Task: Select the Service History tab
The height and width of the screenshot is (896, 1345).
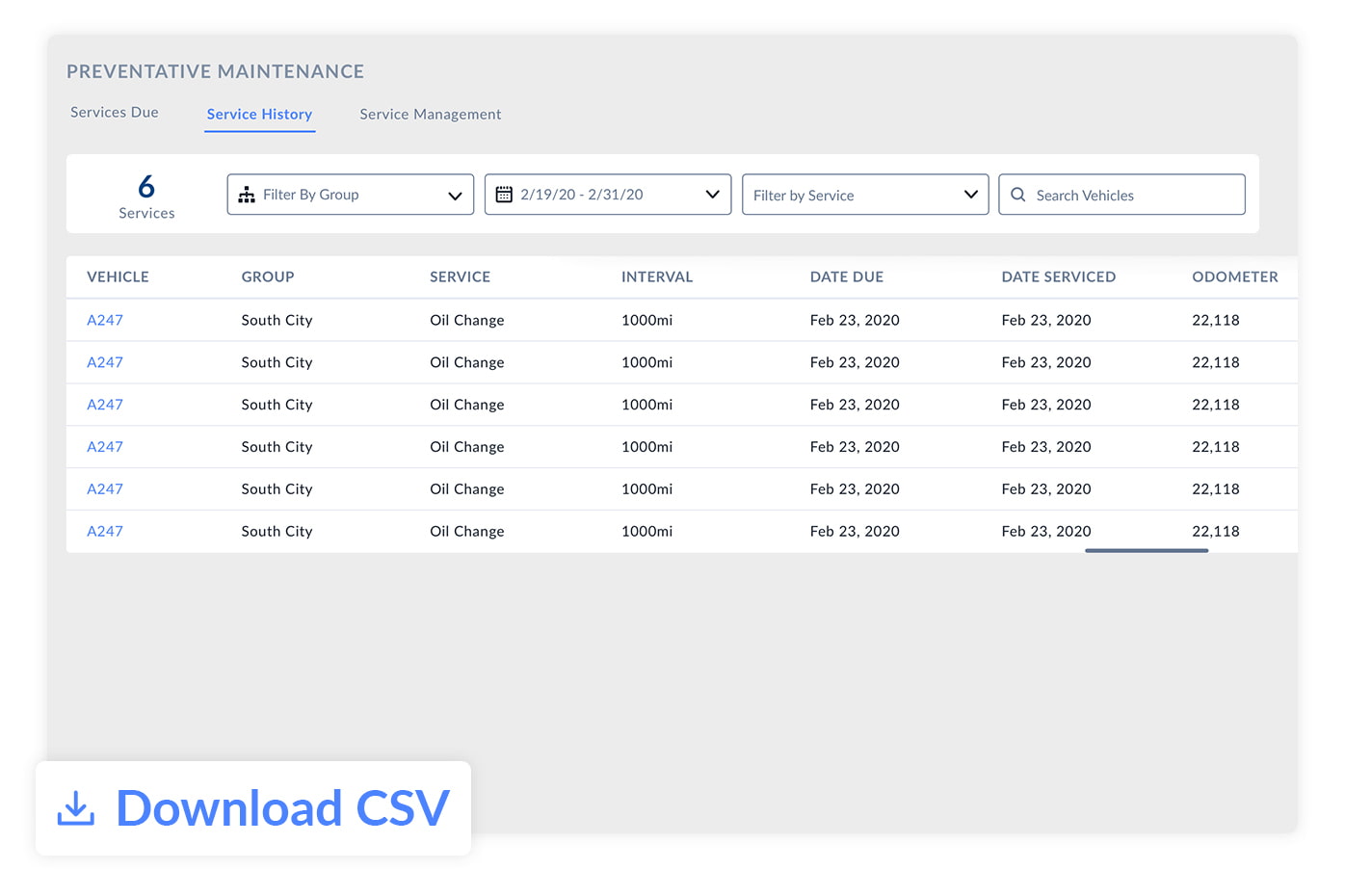Action: [x=259, y=114]
